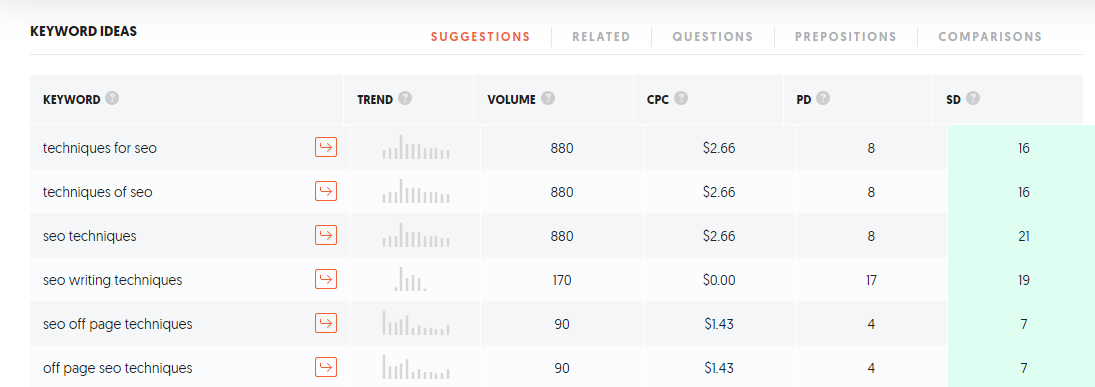Switch to the Related tab
The image size is (1095, 387).
[601, 37]
